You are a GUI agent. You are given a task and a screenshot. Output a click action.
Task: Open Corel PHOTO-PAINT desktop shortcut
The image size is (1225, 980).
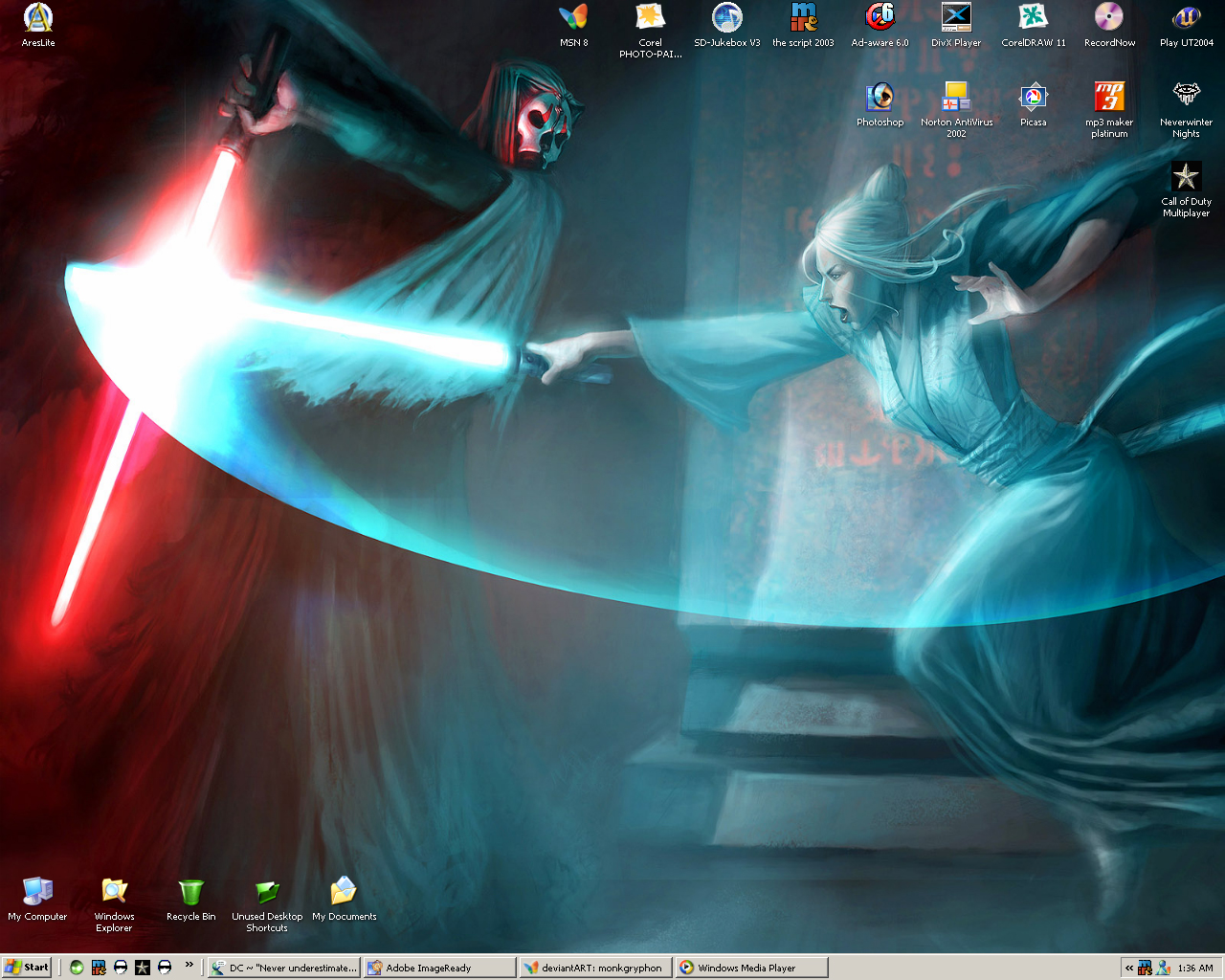click(x=650, y=31)
